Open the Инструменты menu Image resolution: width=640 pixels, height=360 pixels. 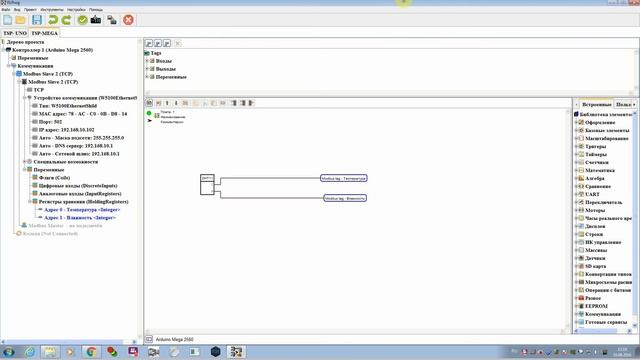point(52,9)
